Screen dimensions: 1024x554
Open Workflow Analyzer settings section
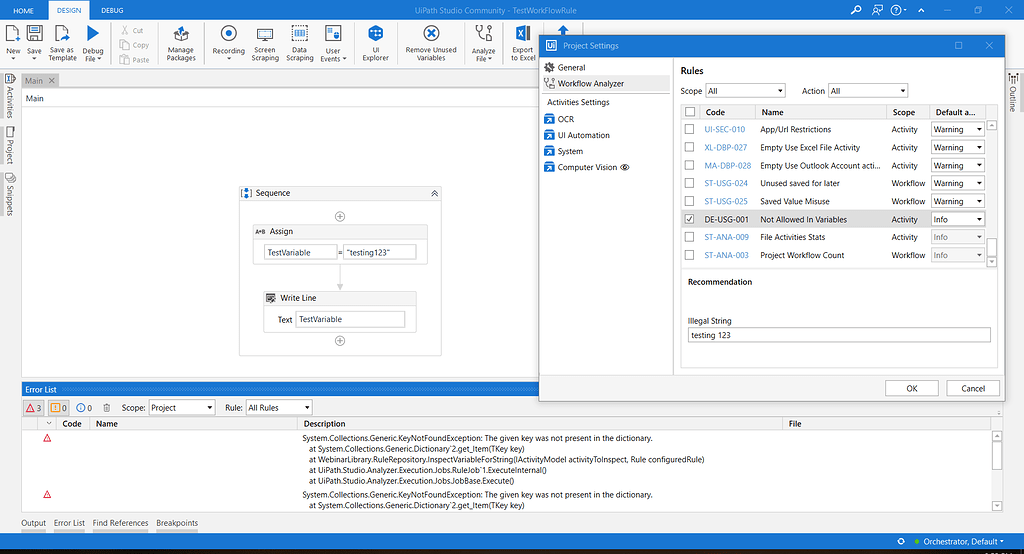590,83
